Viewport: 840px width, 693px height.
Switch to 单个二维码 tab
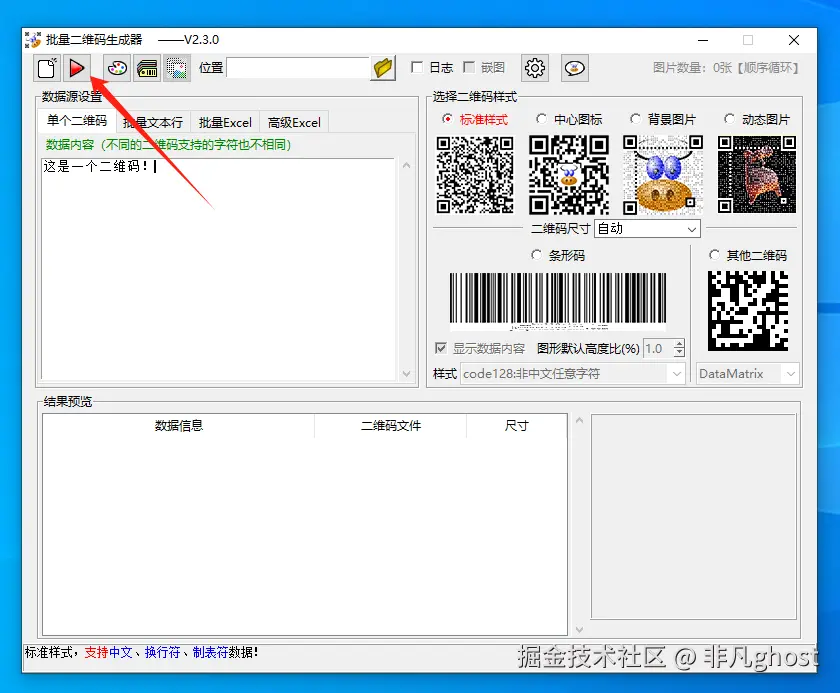click(x=77, y=120)
